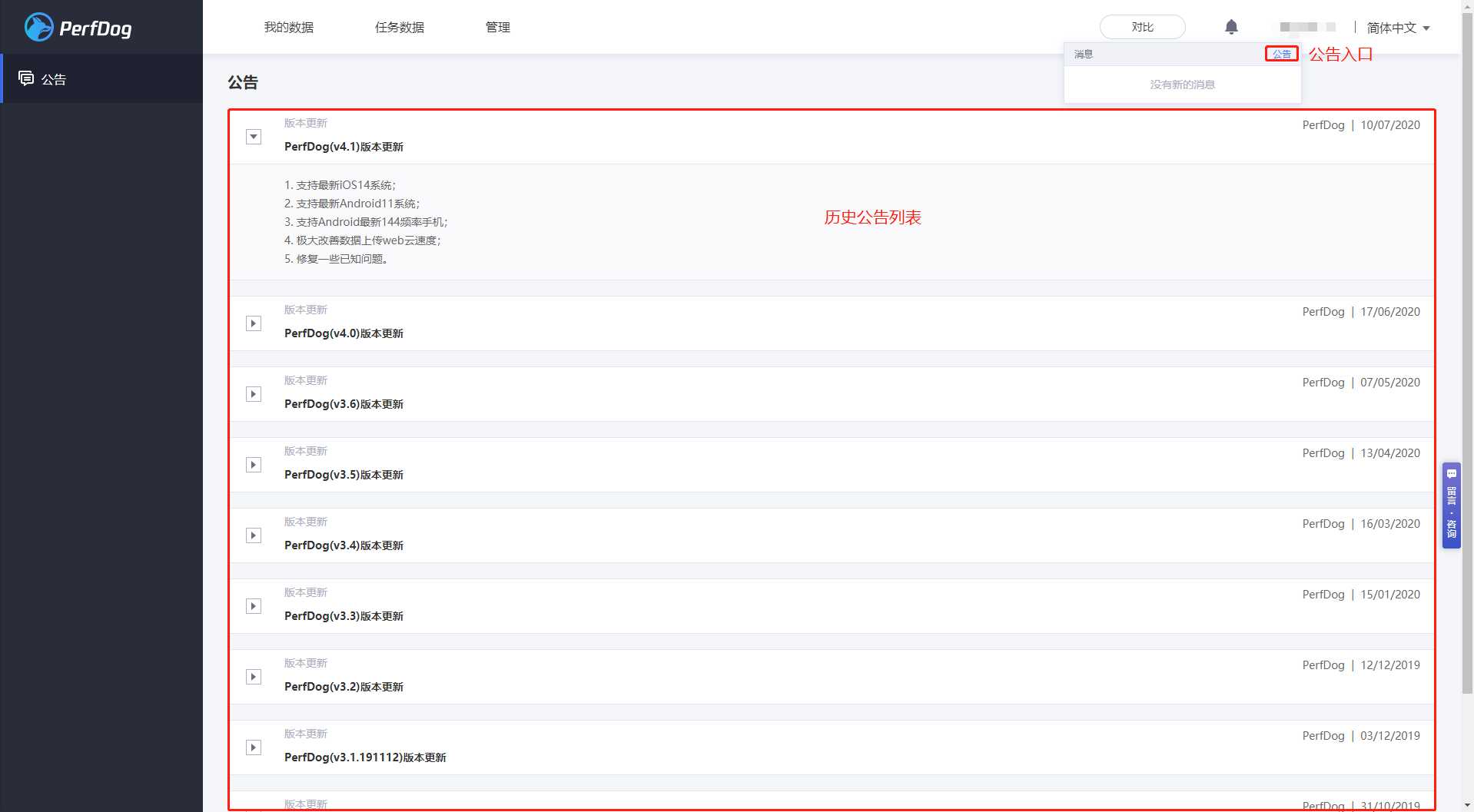The image size is (1474, 812).
Task: Click the date 10/07/2020
Action: pyautogui.click(x=1390, y=125)
